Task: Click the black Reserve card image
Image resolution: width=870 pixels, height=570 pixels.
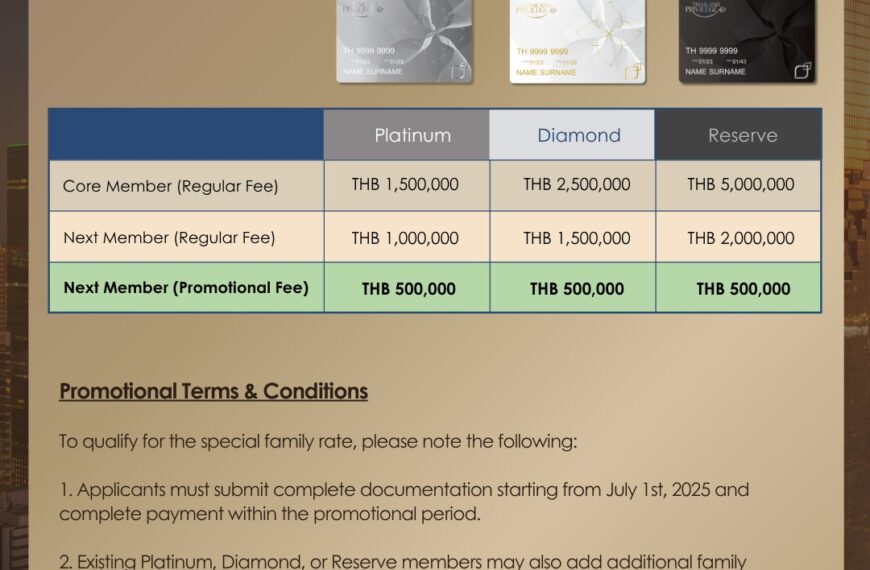Action: click(x=747, y=42)
